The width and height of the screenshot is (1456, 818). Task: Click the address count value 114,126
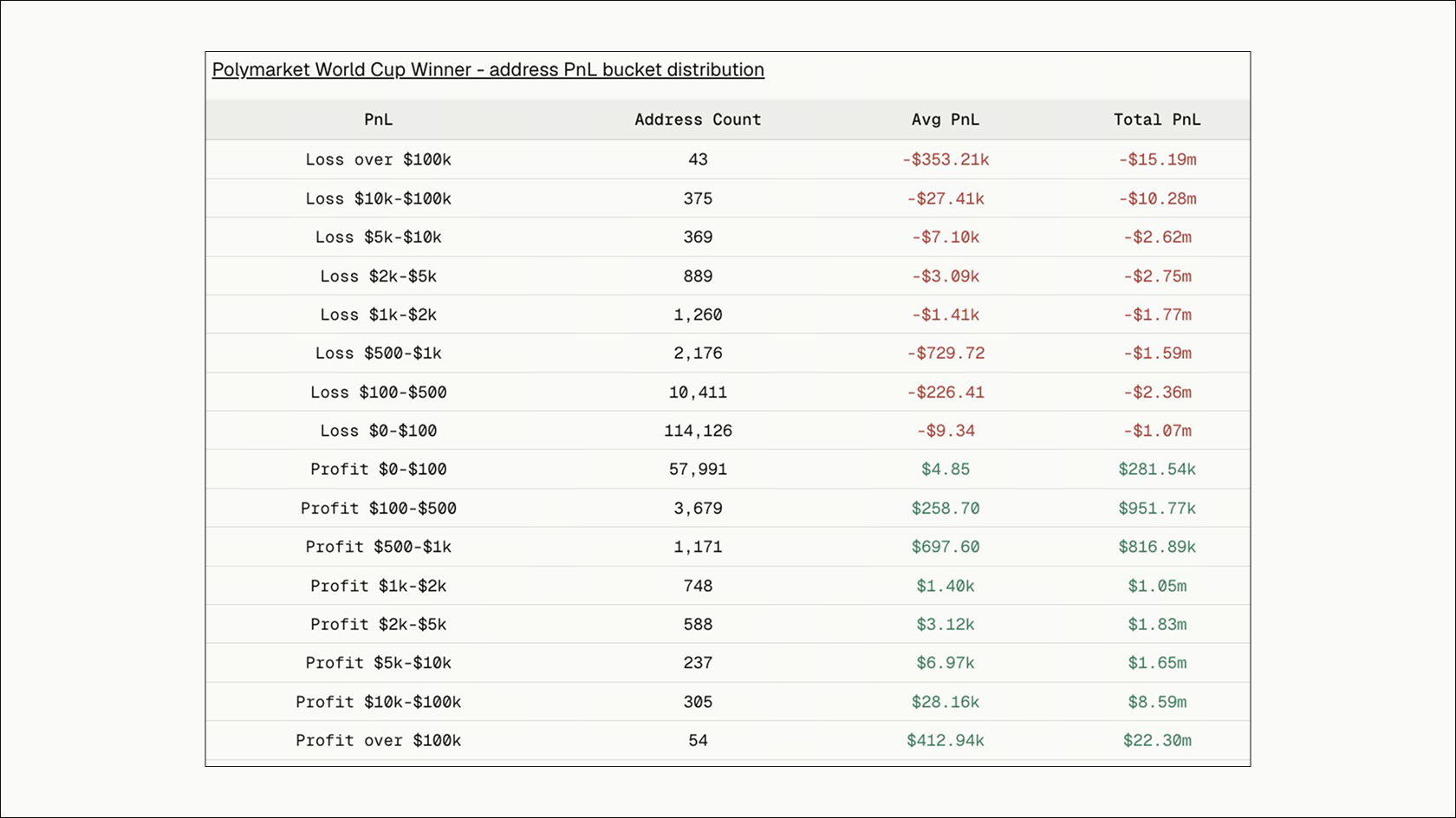698,431
